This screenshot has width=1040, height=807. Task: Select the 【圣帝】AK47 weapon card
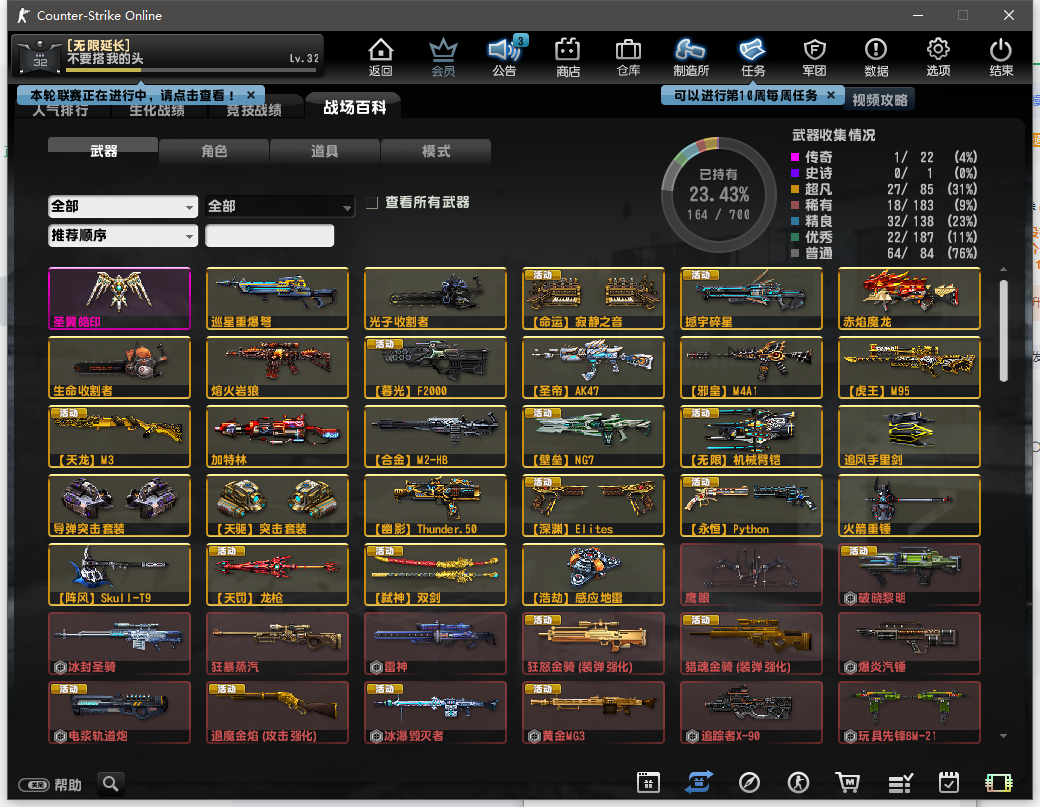[x=593, y=367]
